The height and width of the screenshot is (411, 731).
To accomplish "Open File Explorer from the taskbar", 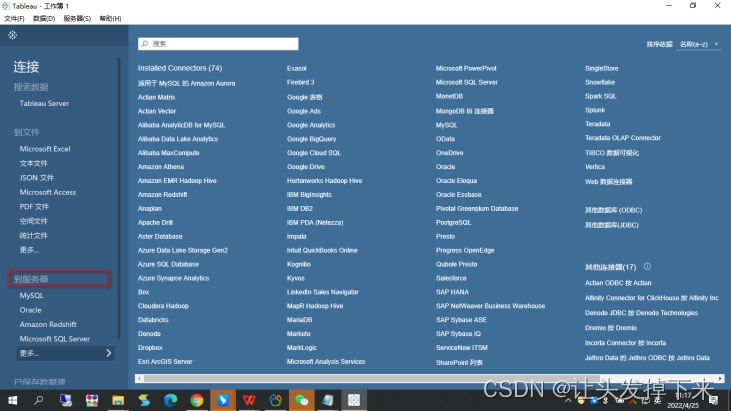I will pos(118,400).
